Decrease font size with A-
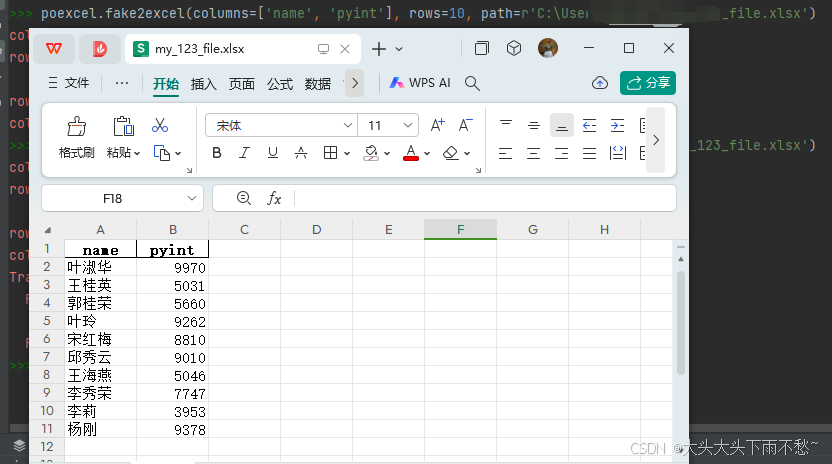Screen dimensions: 832x464 click(465, 125)
